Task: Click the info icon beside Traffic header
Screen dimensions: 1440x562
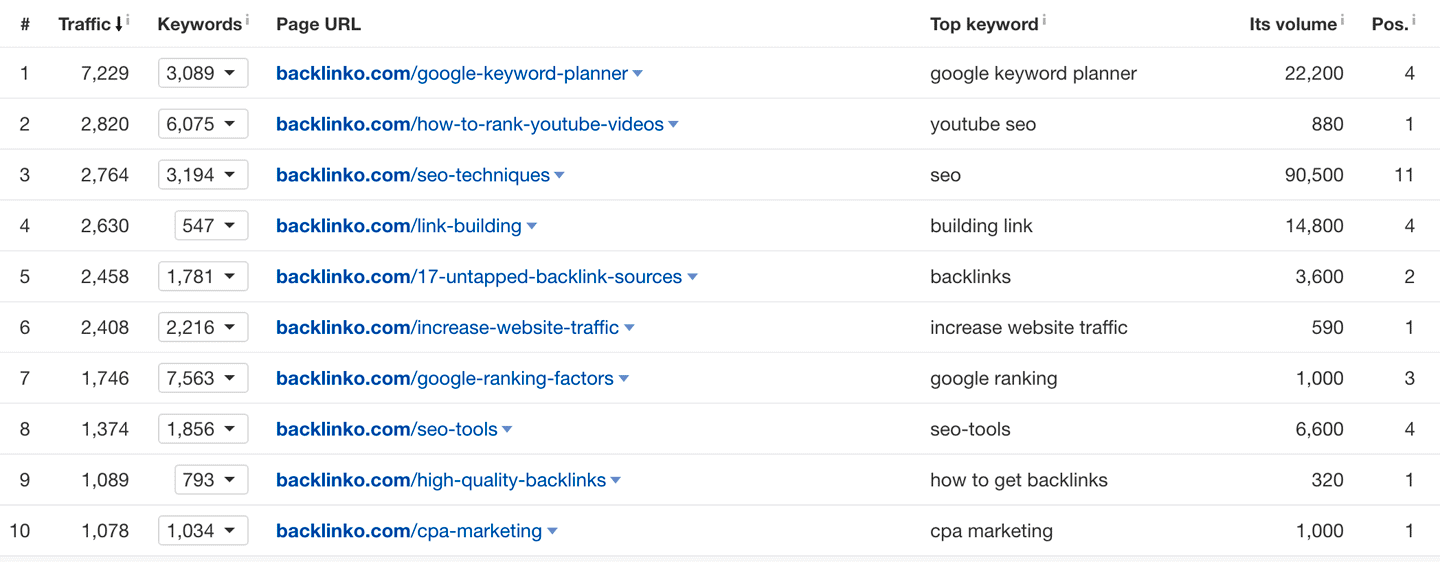Action: pyautogui.click(x=129, y=19)
